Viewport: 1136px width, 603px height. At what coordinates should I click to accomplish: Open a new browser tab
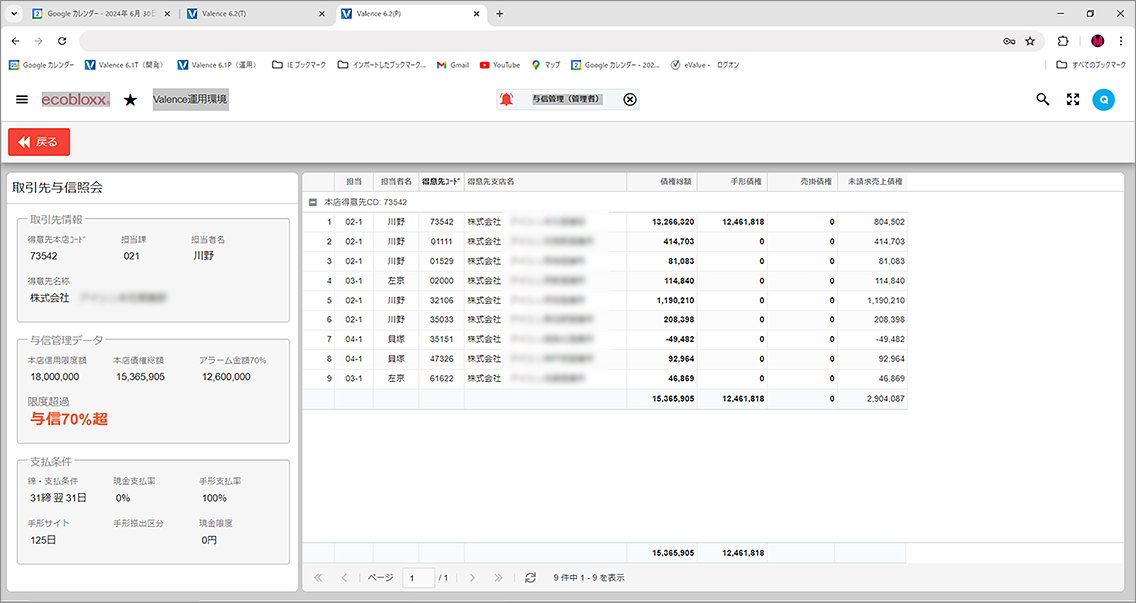500,14
